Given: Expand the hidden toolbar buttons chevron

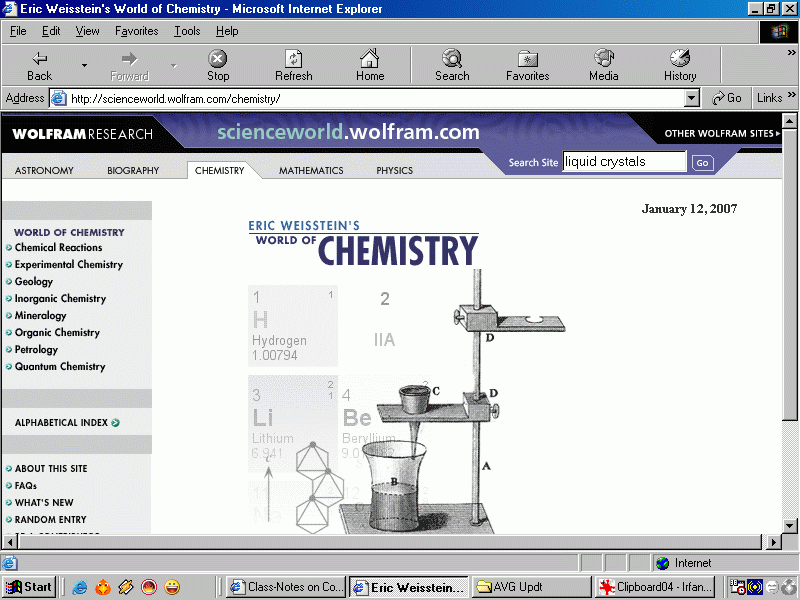Looking at the screenshot, I should coord(791,53).
